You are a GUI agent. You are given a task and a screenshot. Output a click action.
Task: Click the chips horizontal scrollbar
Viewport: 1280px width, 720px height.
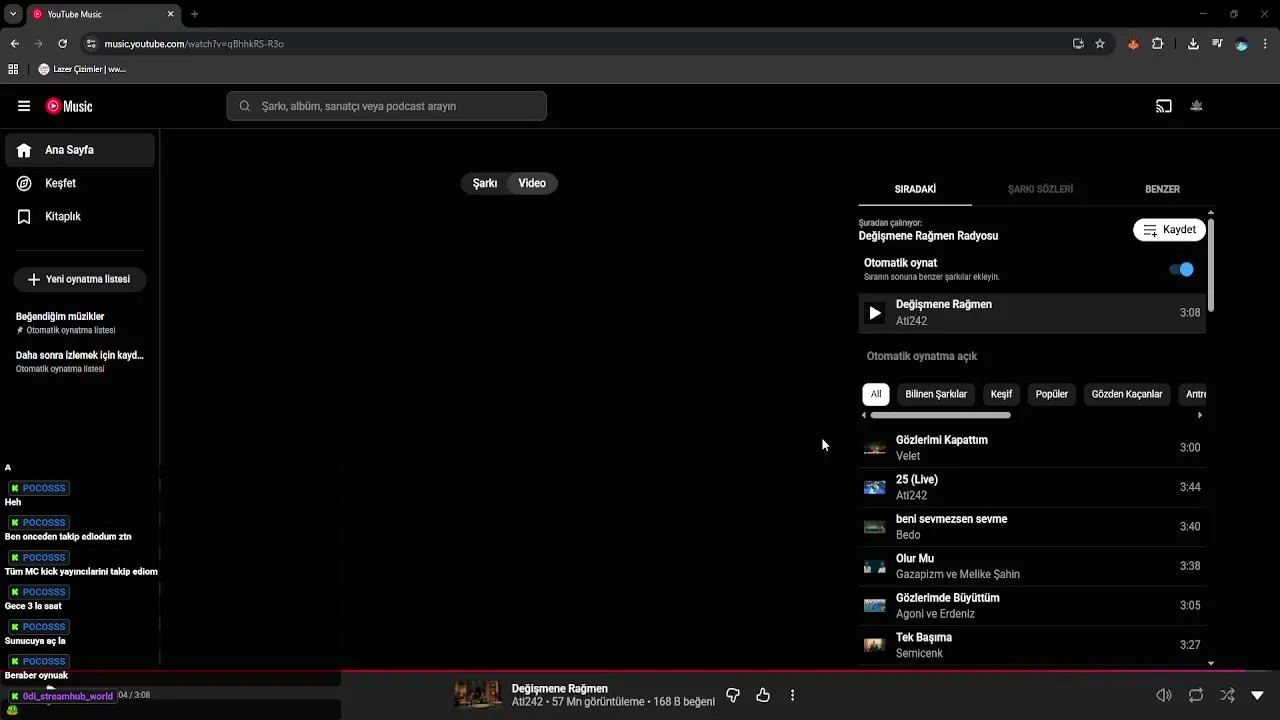pos(940,415)
